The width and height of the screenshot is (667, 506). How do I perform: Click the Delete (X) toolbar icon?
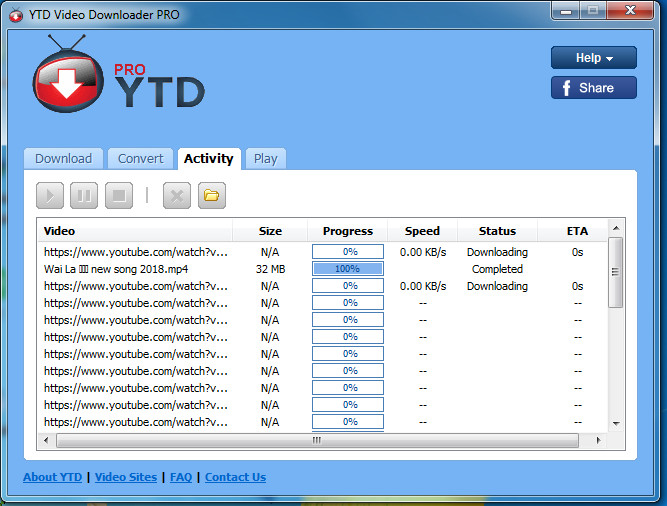[x=177, y=196]
